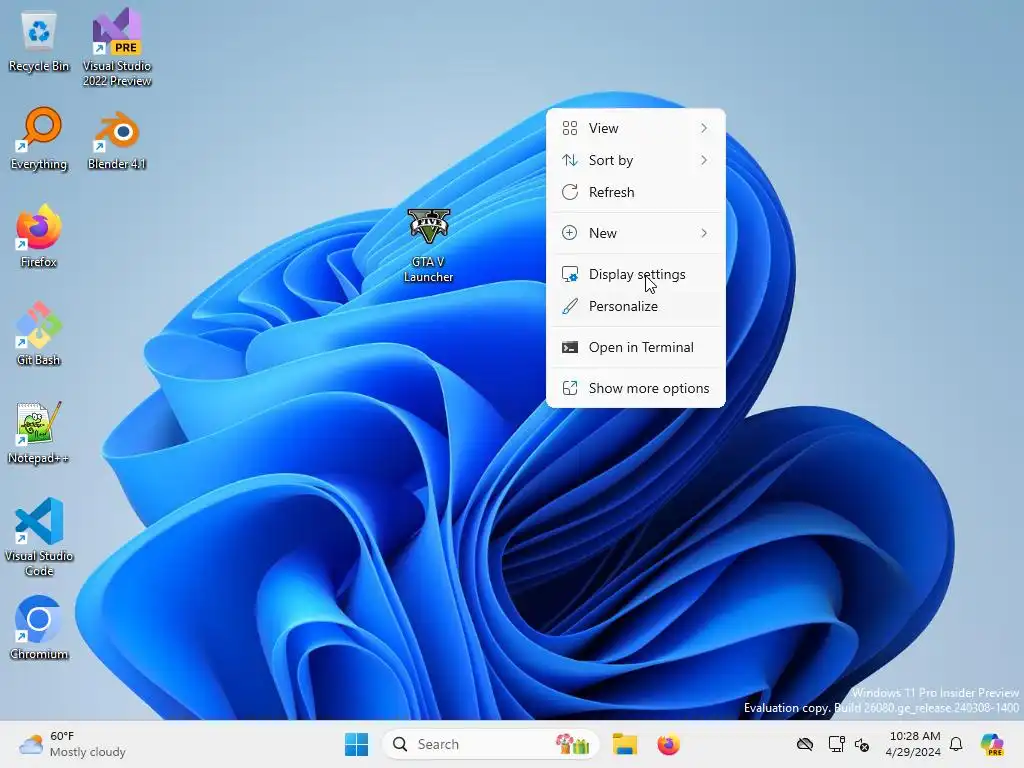Open the Copilot Preview taskbar icon
The width and height of the screenshot is (1024, 768).
pyautogui.click(x=992, y=744)
